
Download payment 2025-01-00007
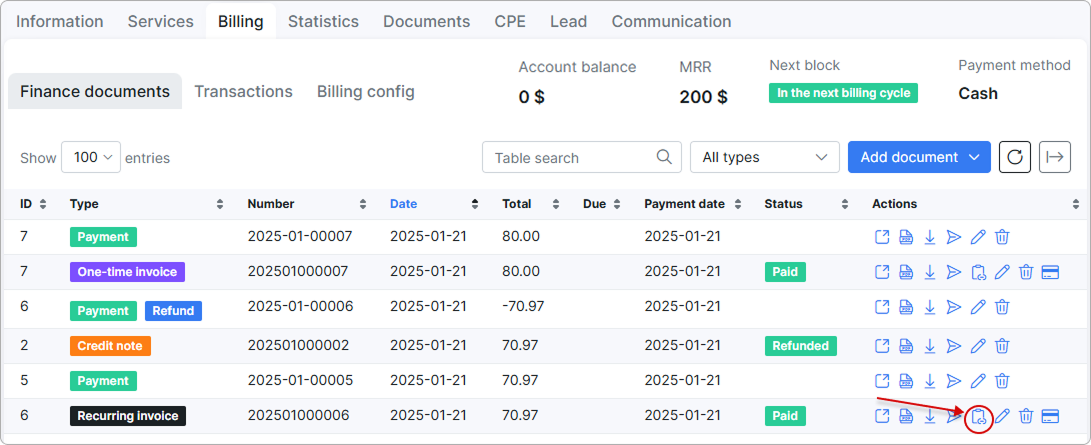(930, 237)
